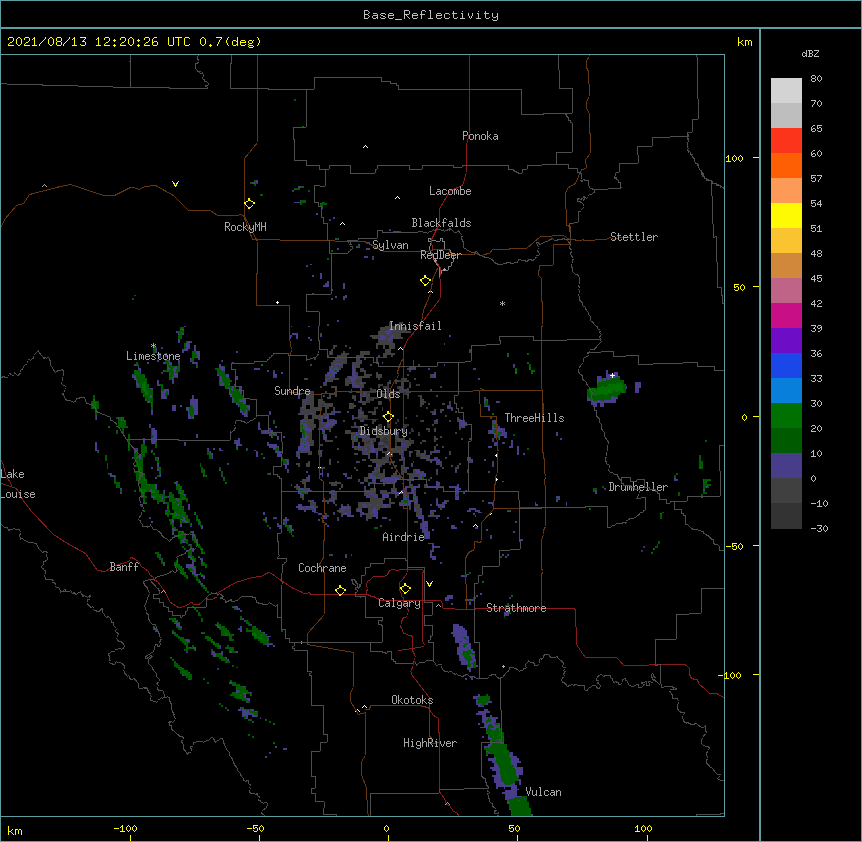
Task: Click the yellow 54 dBZ legend swatch
Action: [x=786, y=215]
